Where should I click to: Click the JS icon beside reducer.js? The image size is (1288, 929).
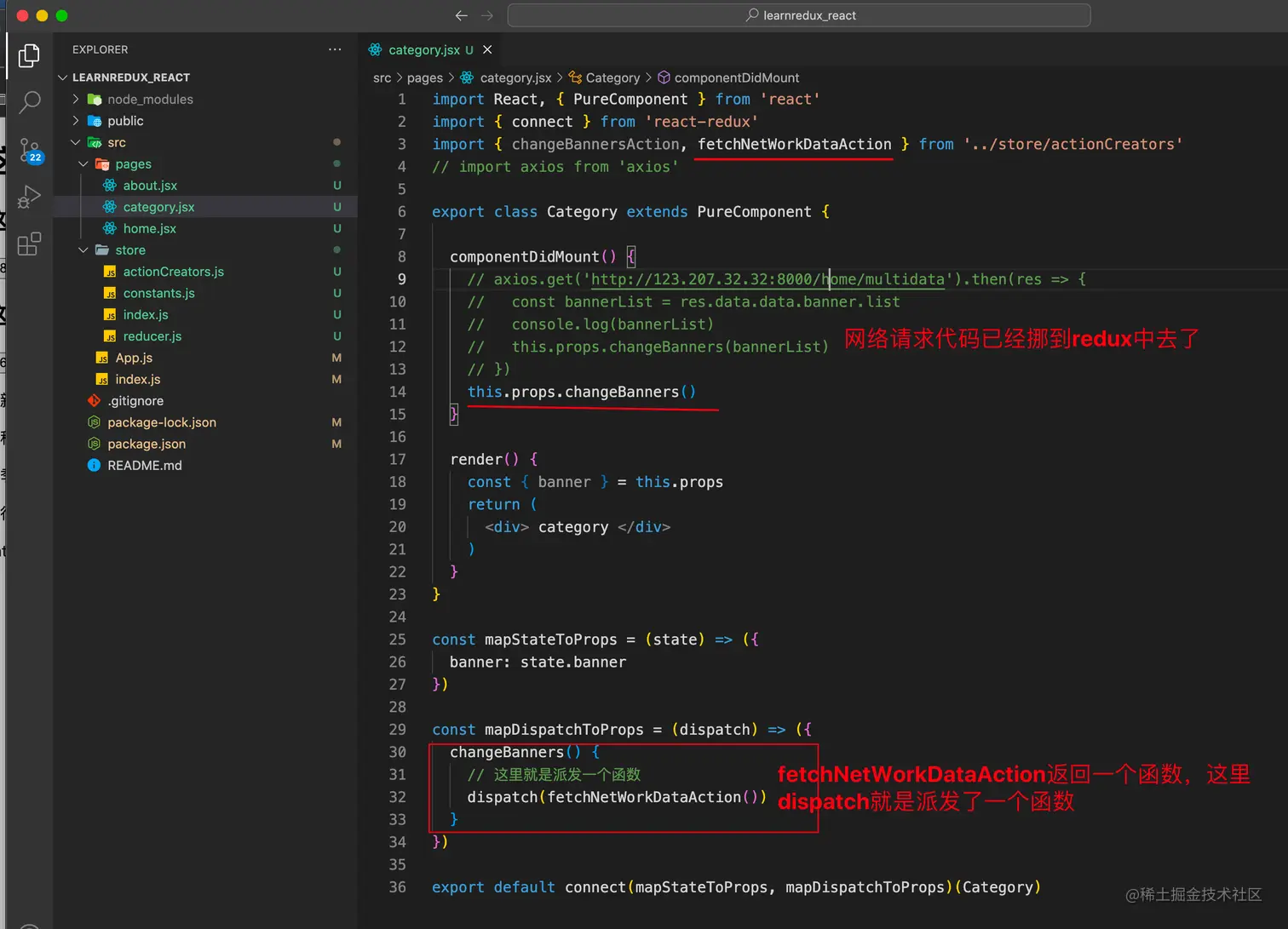[110, 336]
